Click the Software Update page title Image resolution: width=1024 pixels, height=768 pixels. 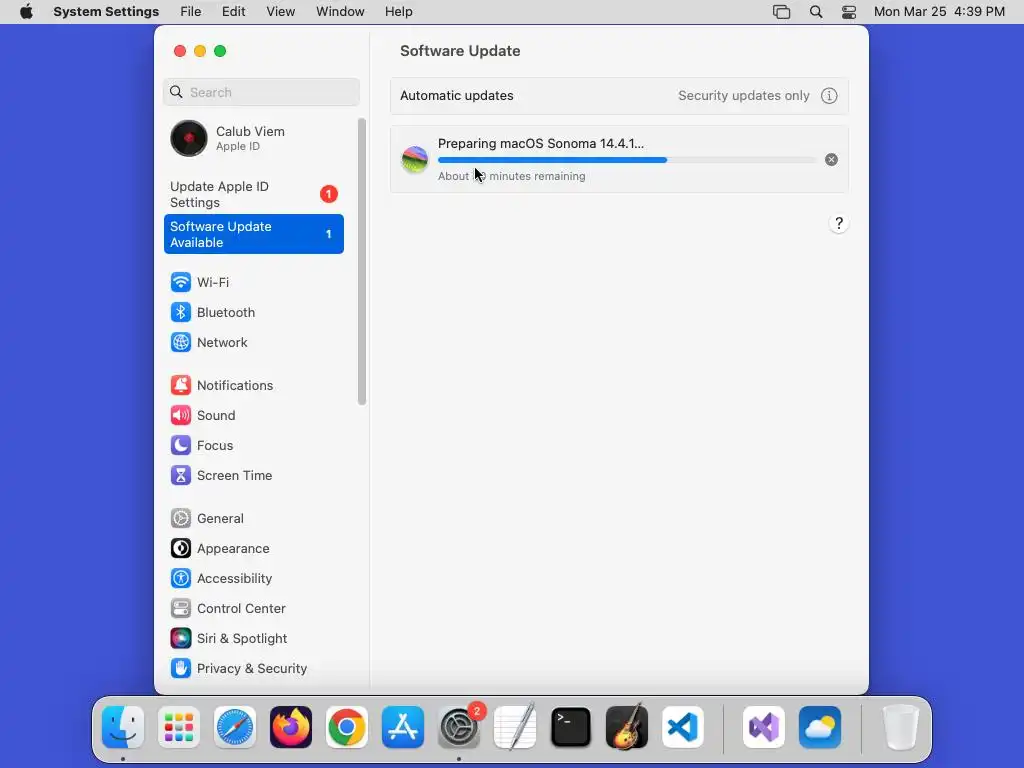click(x=460, y=51)
